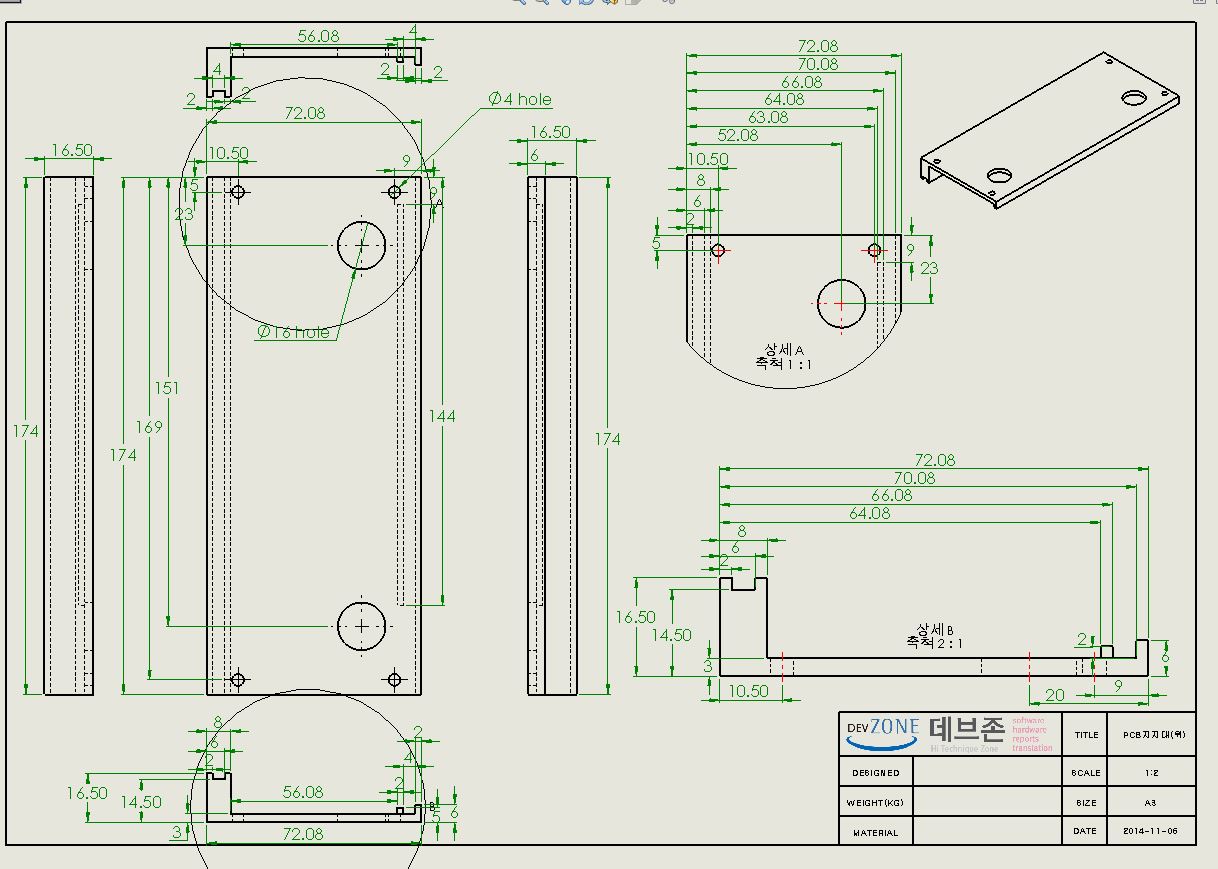Select the Ø16 hole annotation
Screen dimensions: 1218x869
(293, 332)
